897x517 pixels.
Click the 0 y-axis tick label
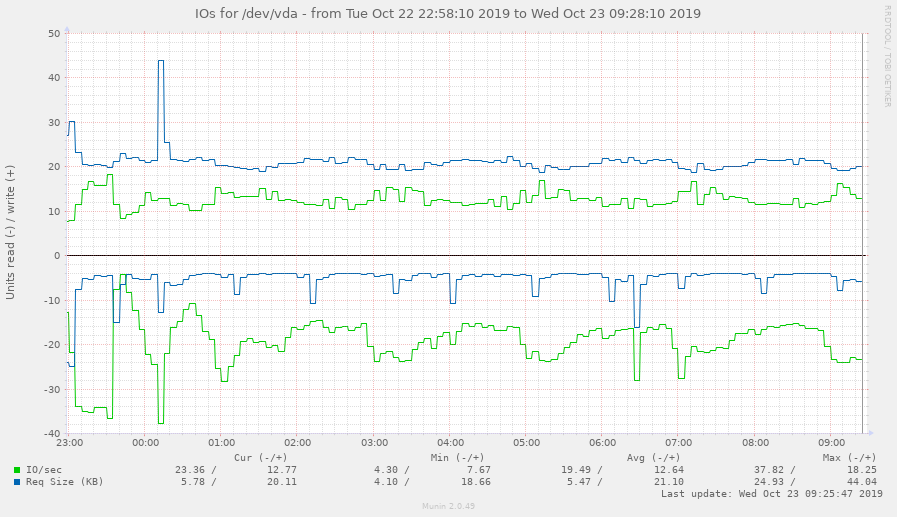(57, 256)
